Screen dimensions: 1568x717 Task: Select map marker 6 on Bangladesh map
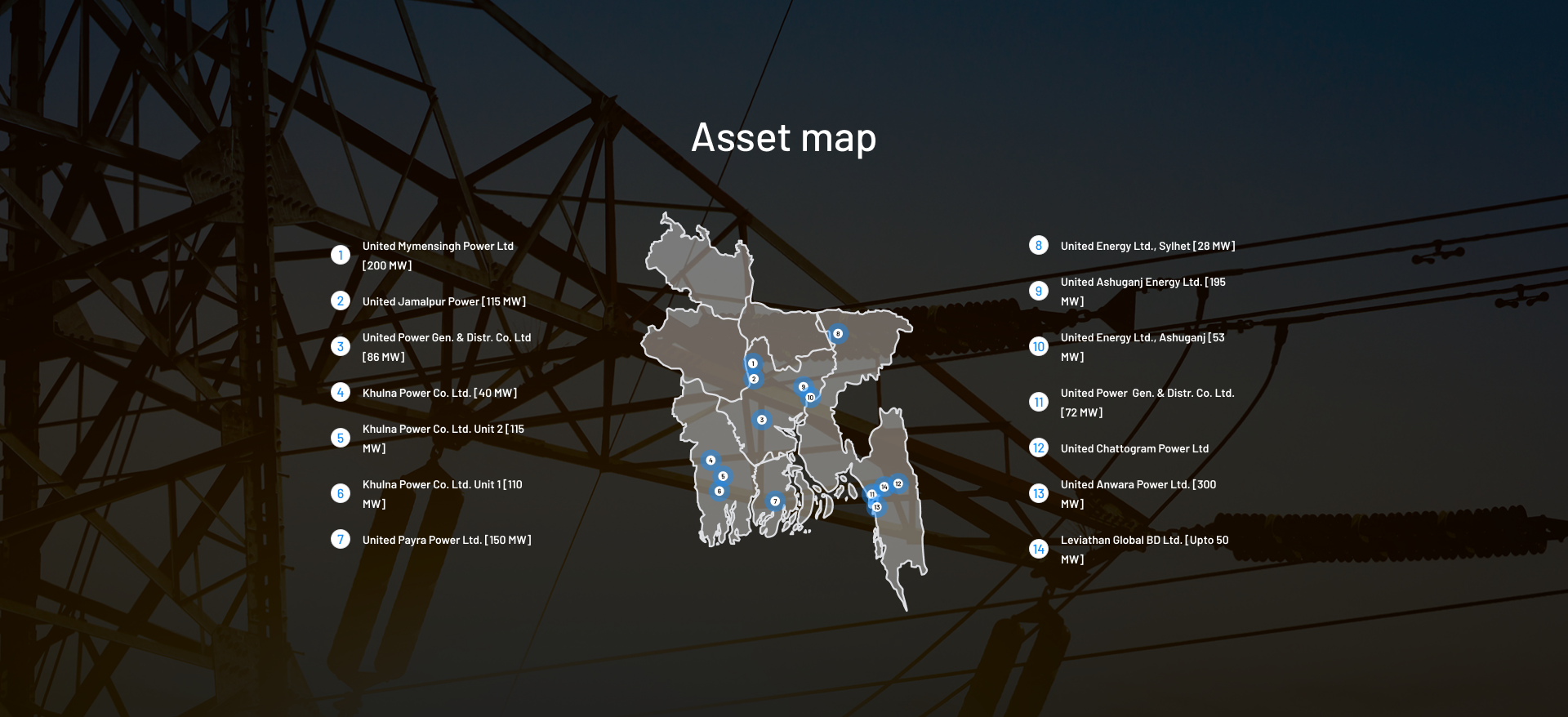(719, 491)
